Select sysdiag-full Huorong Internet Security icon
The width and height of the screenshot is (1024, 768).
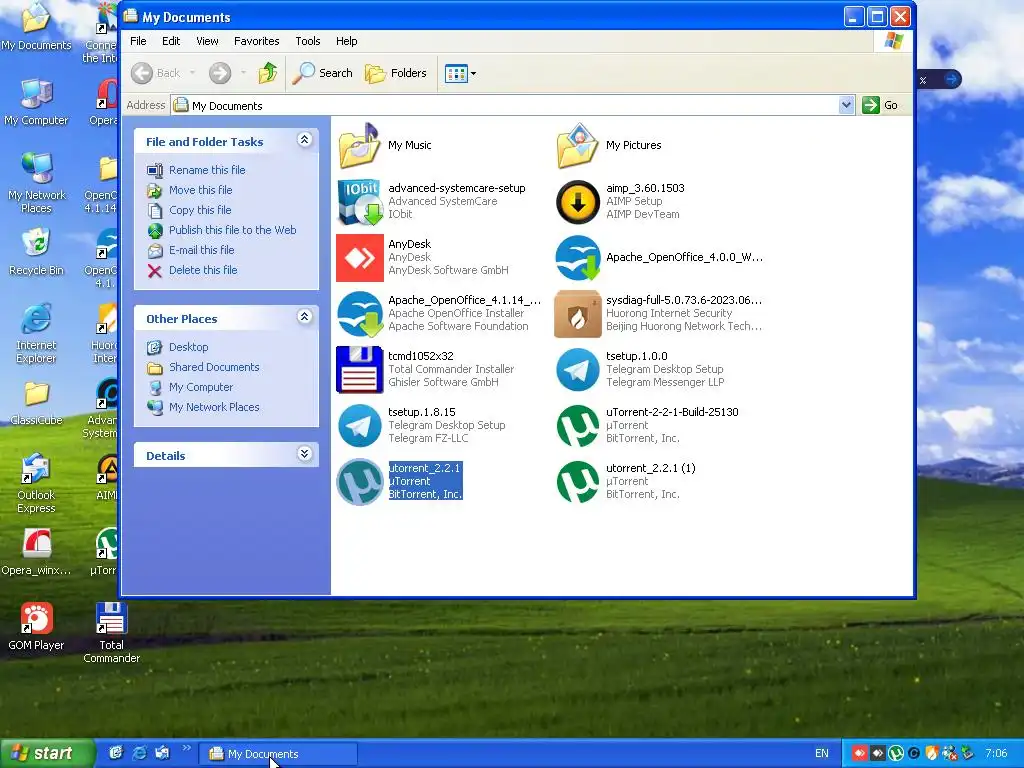tap(577, 314)
